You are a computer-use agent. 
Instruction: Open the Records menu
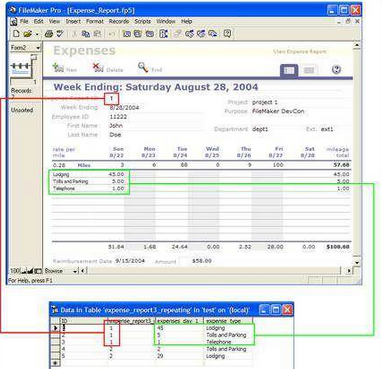[119, 21]
